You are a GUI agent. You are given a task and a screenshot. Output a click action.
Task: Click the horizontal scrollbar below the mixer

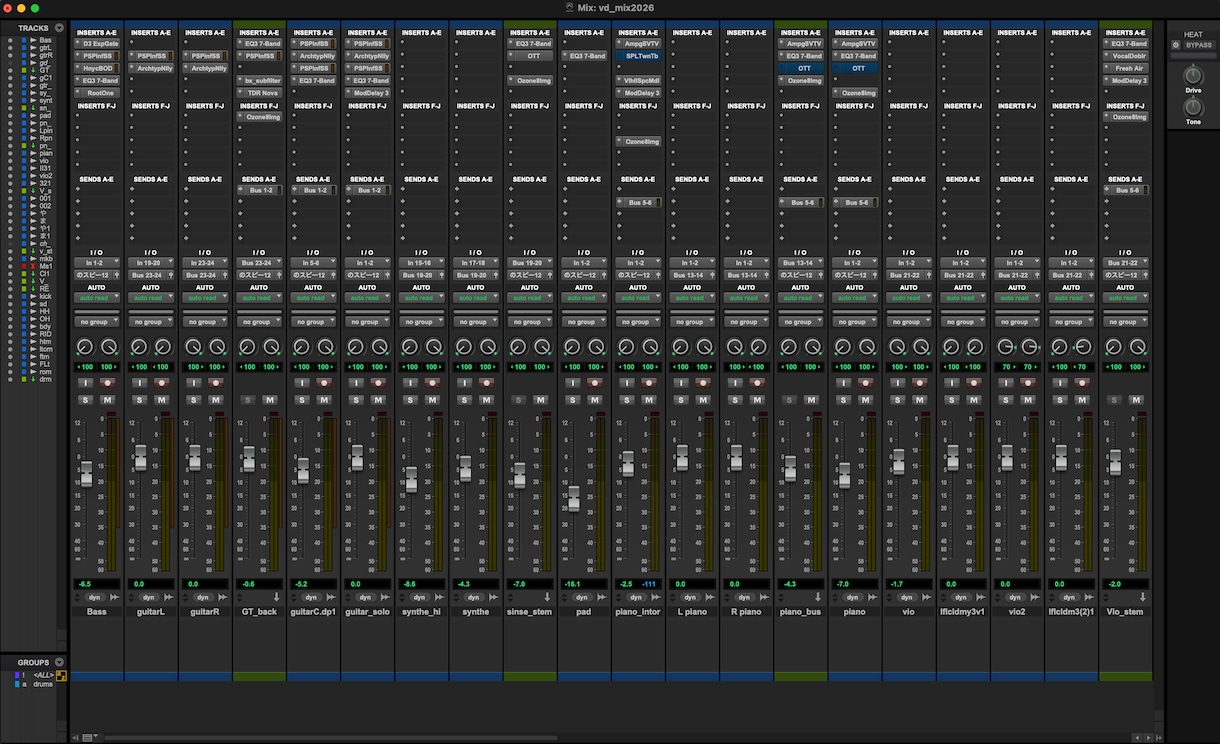[330, 738]
